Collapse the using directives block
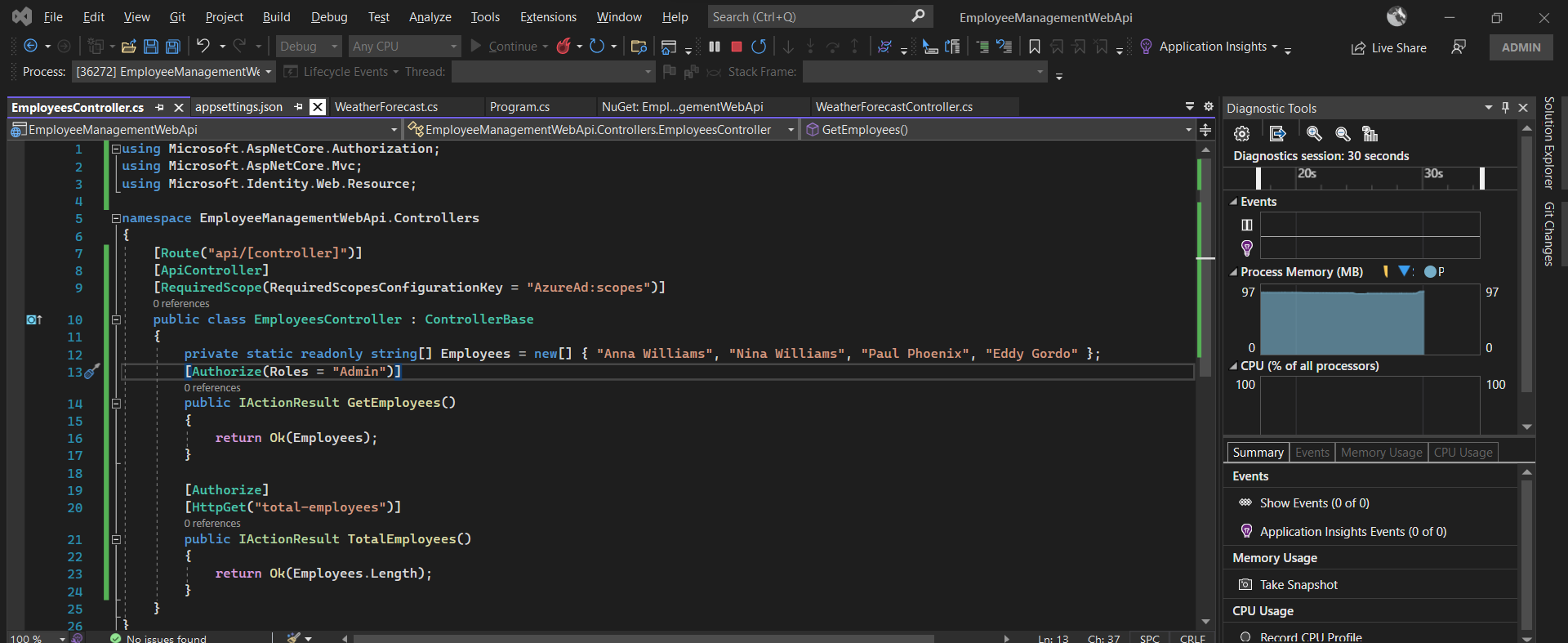 116,149
